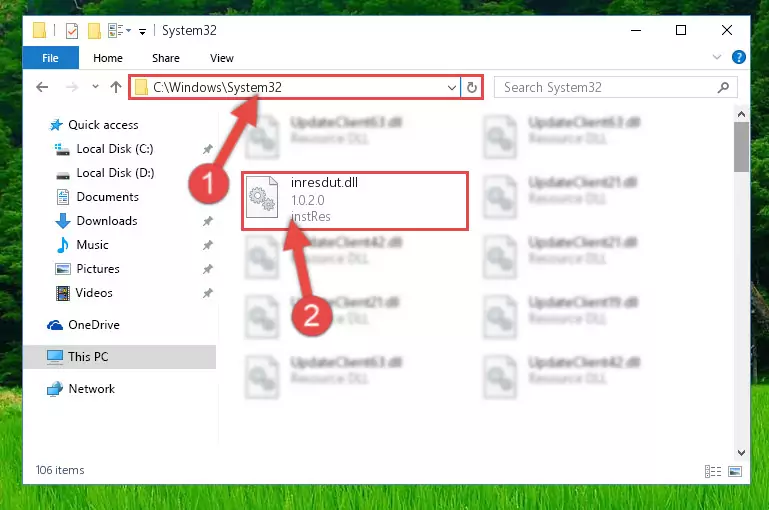Click the Network icon in the sidebar
The width and height of the screenshot is (769, 510).
pos(55,389)
